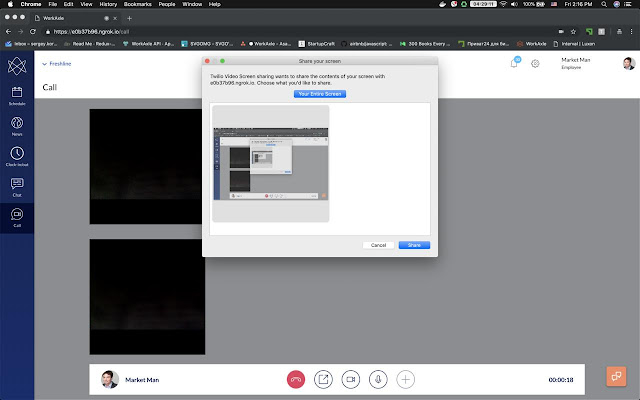Toggle the video camera in call controls

351,380
